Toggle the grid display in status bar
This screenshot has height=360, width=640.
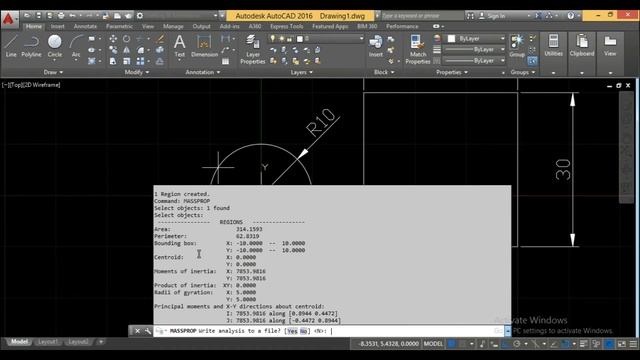coord(451,344)
